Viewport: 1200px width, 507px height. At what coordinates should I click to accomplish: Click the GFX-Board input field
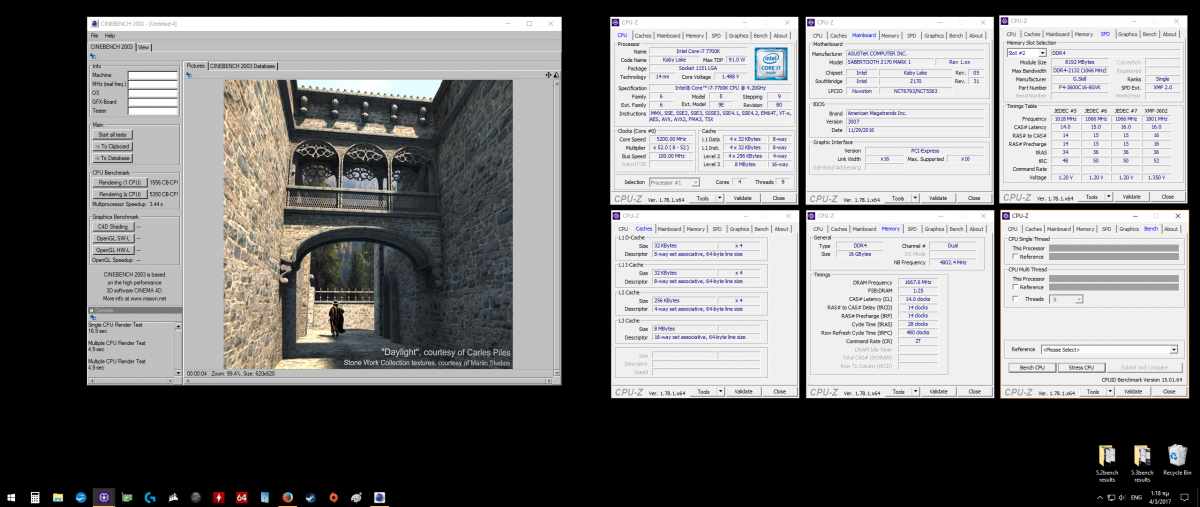point(152,102)
